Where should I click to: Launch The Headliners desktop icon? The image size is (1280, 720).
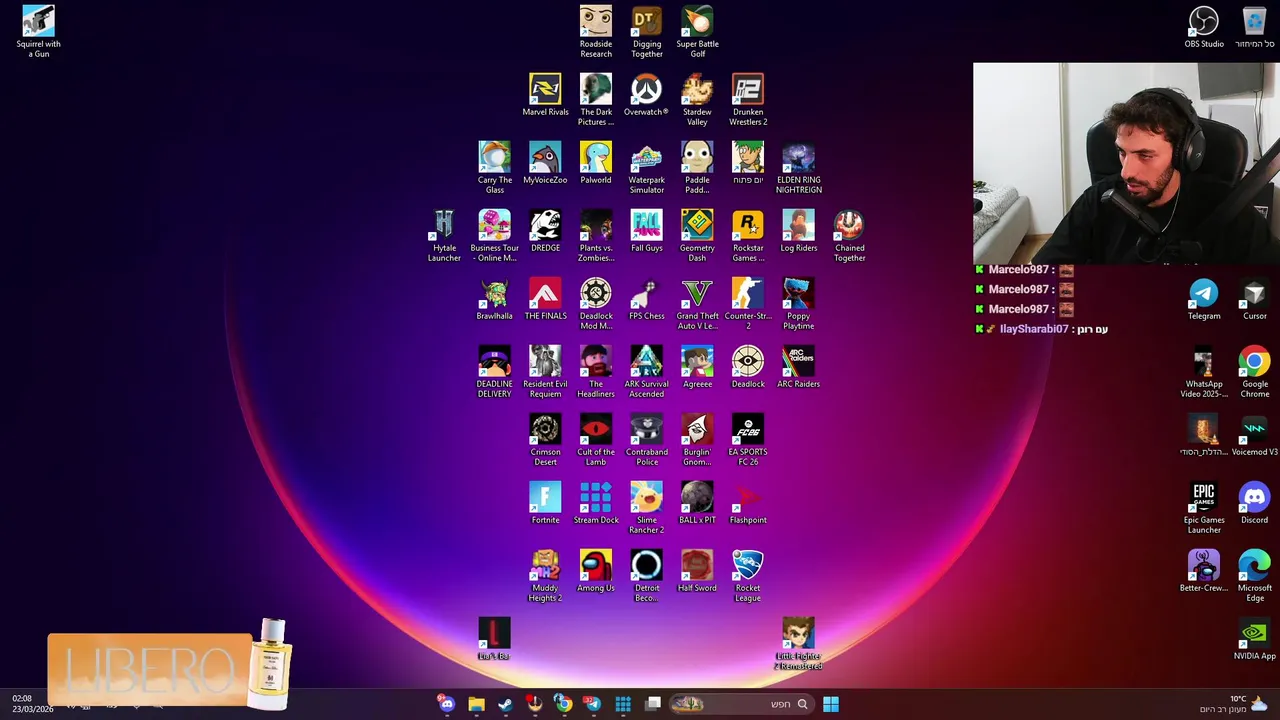coord(596,371)
